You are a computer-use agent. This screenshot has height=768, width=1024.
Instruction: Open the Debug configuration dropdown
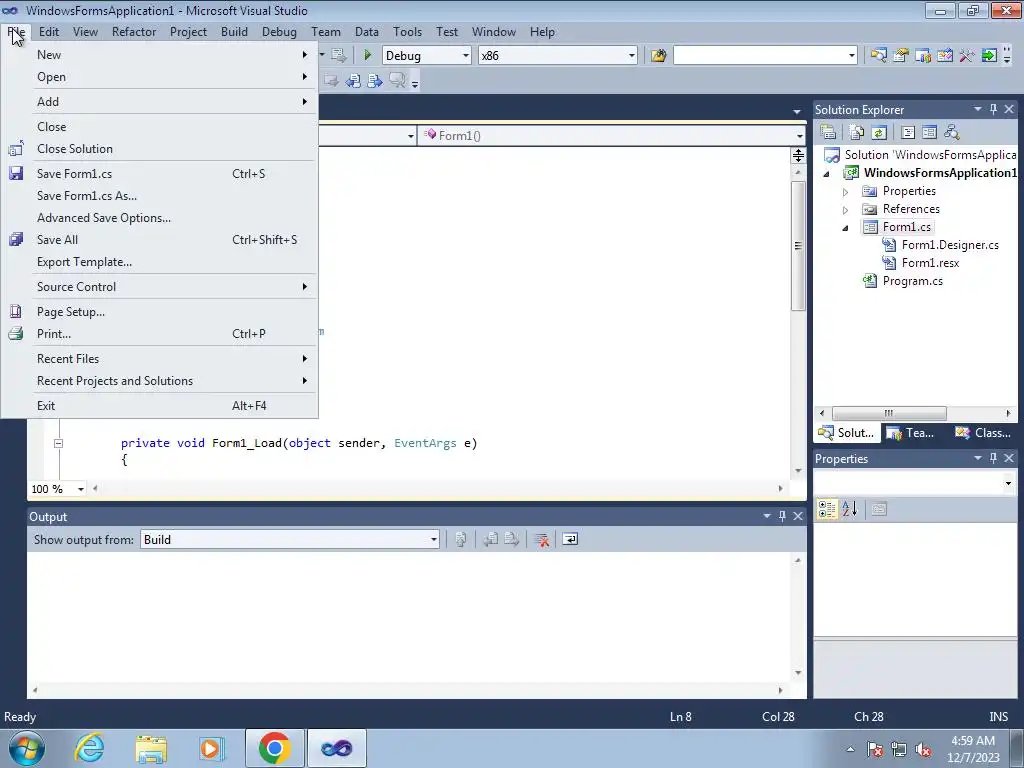[466, 56]
